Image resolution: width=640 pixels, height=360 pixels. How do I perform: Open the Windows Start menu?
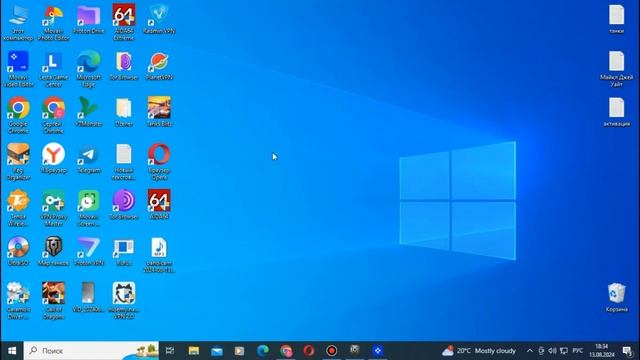[12, 351]
